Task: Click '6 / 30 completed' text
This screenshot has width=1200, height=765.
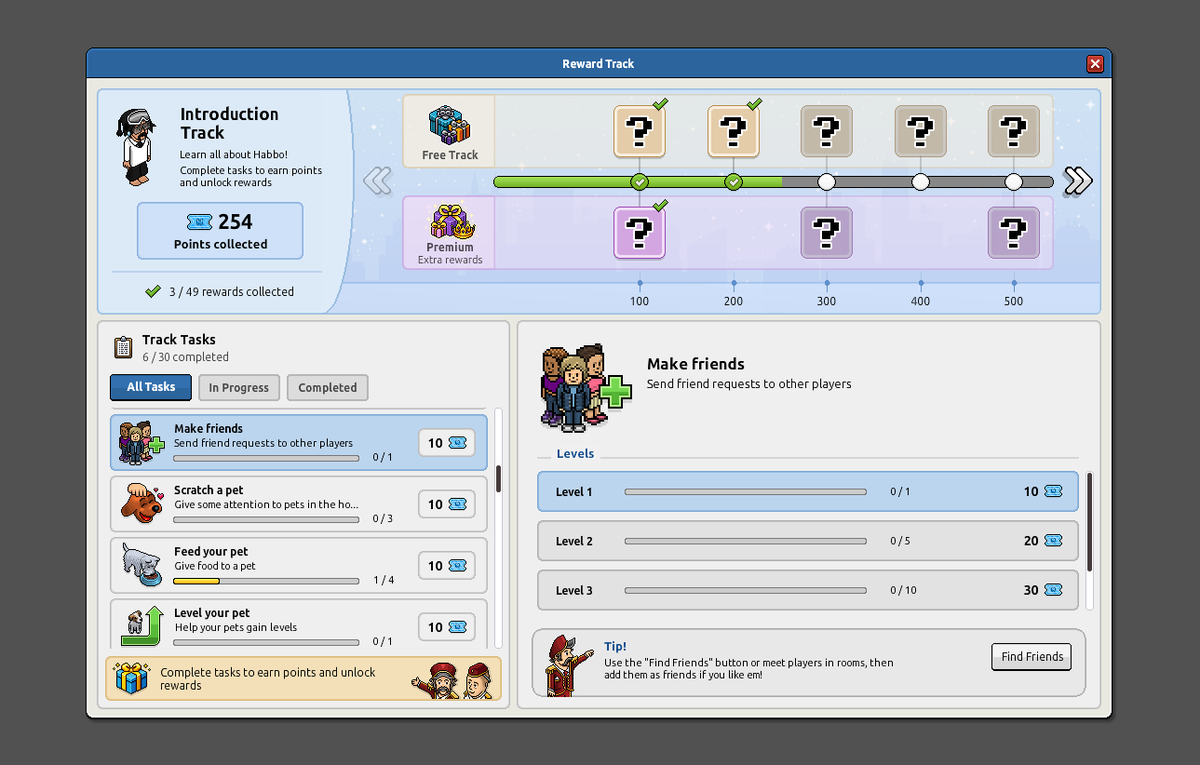Action: 185,357
